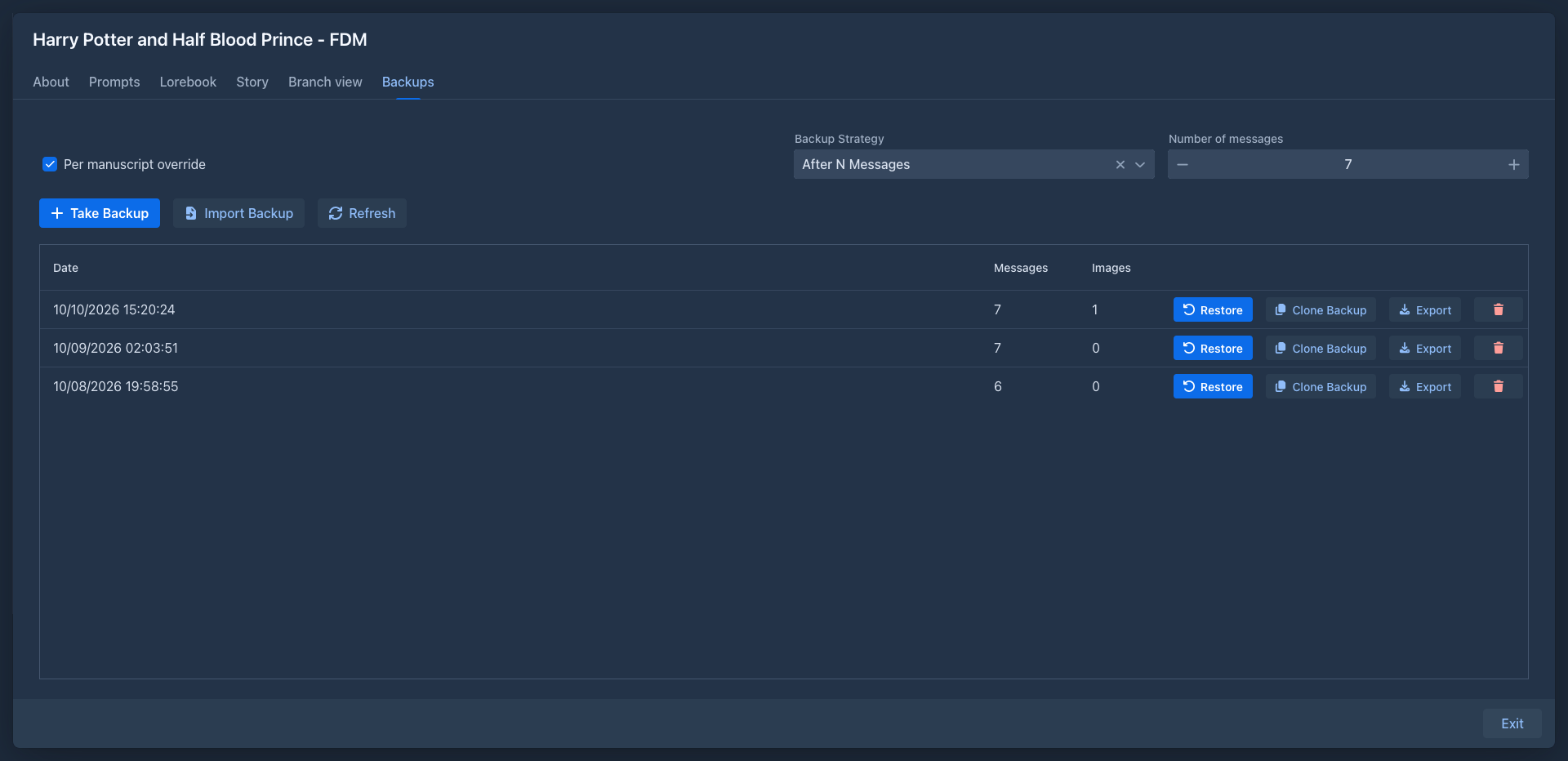Clone the 10/10/2026 15:20:24 backup

pyautogui.click(x=1321, y=309)
